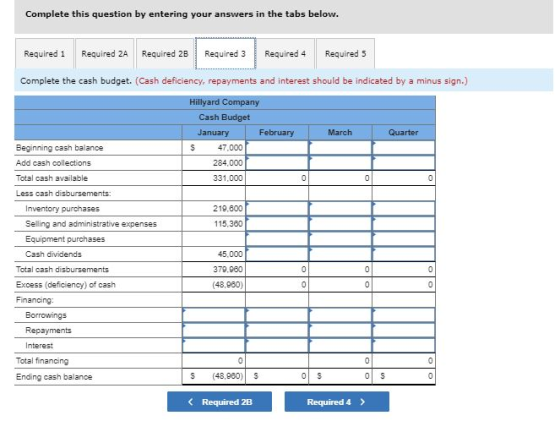Select Quarter Borrowings field
Image resolution: width=560 pixels, height=432 pixels.
pos(404,315)
